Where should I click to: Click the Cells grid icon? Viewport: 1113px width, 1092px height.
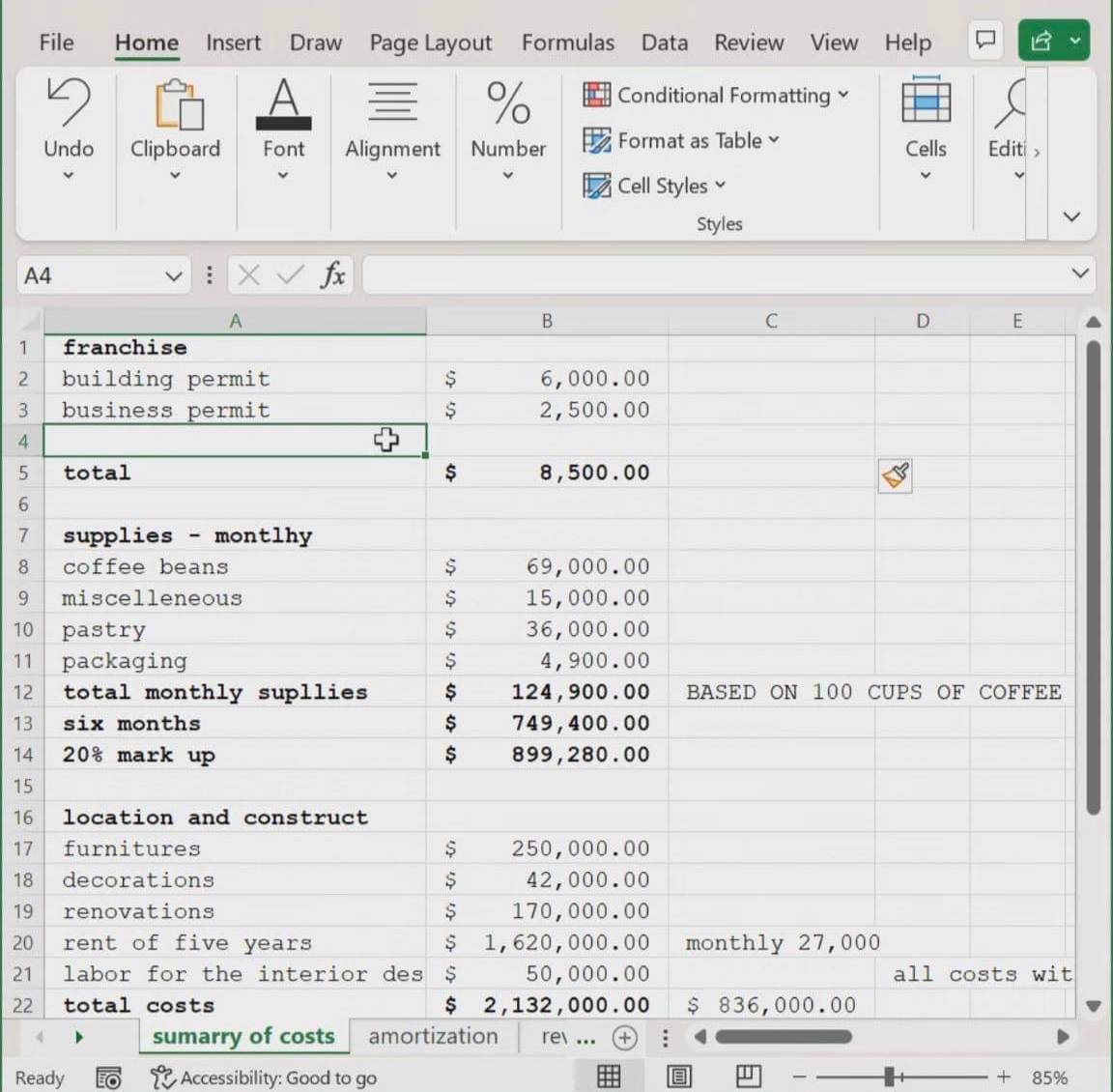tap(926, 101)
